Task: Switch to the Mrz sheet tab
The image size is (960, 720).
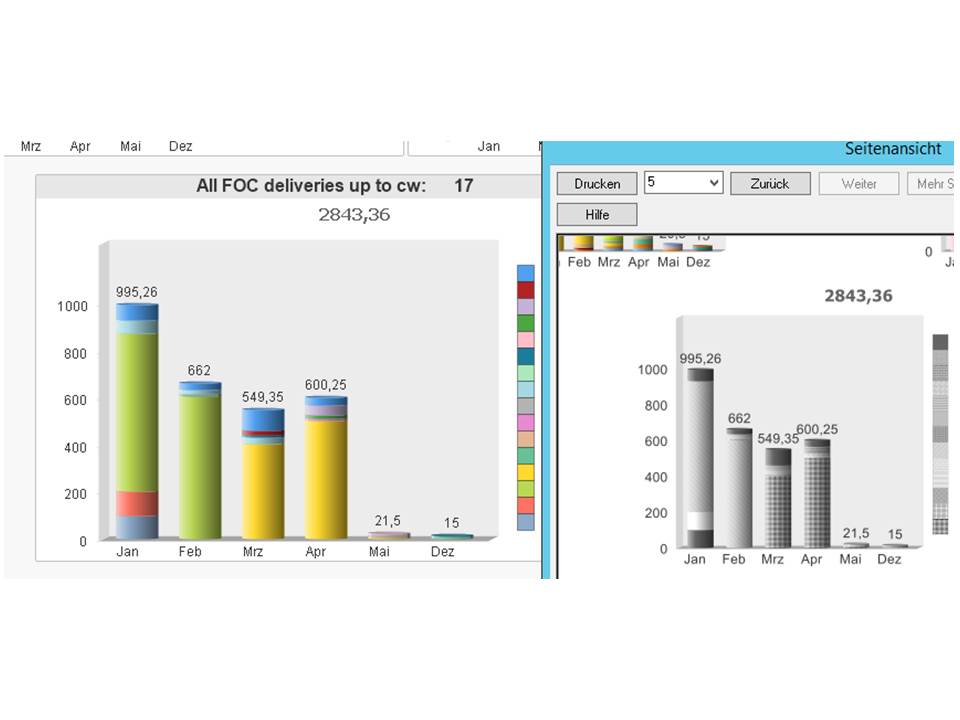Action: [29, 146]
